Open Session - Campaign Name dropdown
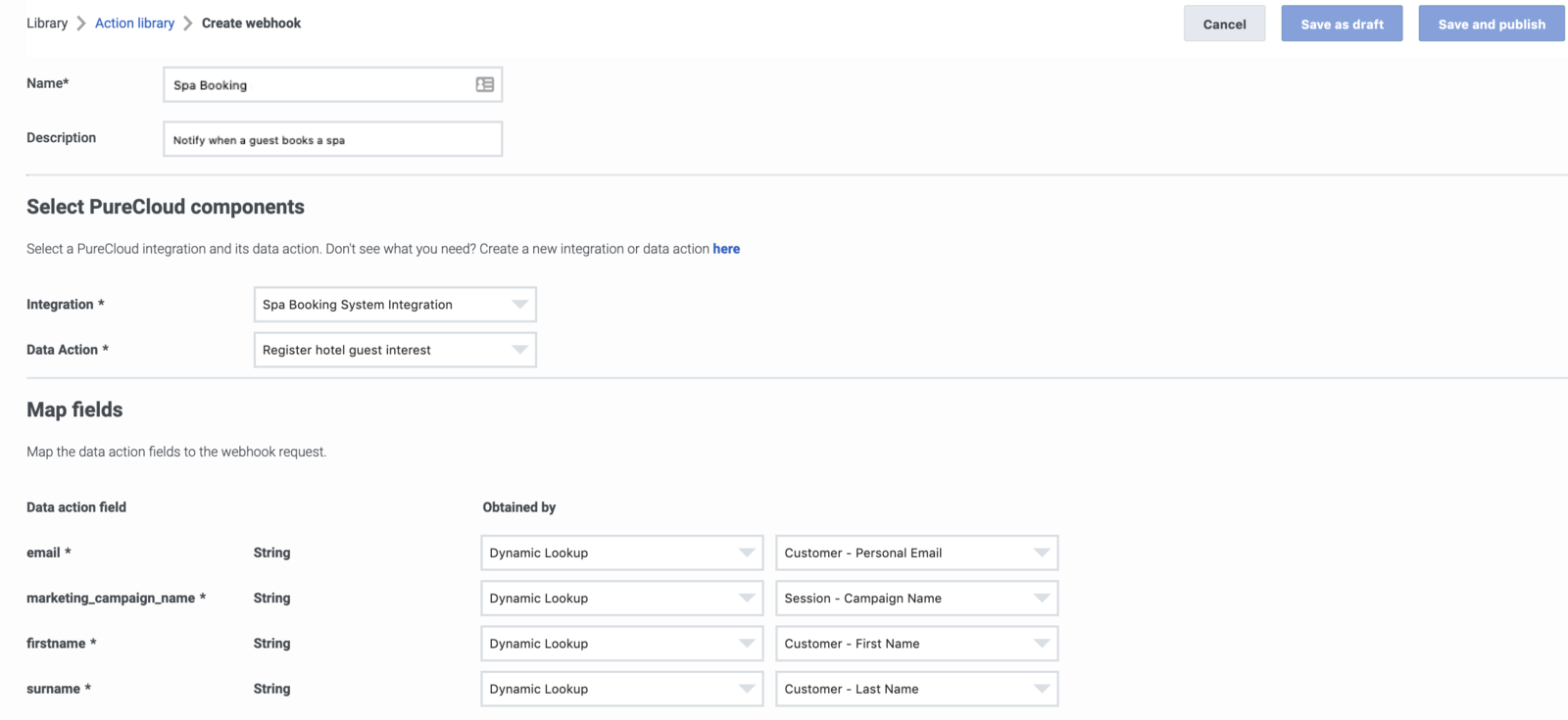The image size is (1568, 720). 917,598
